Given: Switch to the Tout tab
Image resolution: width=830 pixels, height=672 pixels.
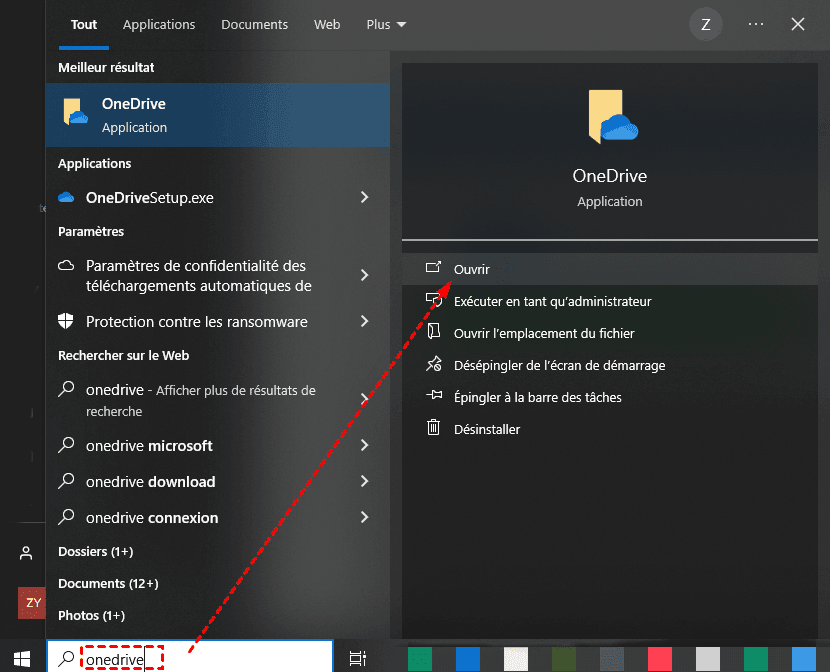Looking at the screenshot, I should [x=84, y=24].
